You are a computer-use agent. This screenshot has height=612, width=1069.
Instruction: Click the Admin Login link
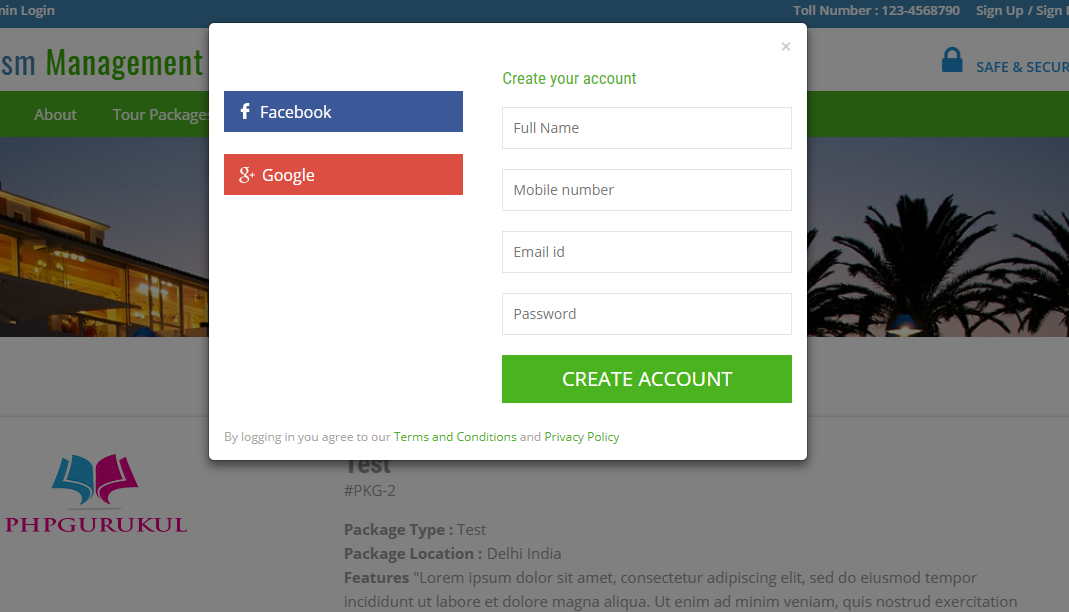27,11
